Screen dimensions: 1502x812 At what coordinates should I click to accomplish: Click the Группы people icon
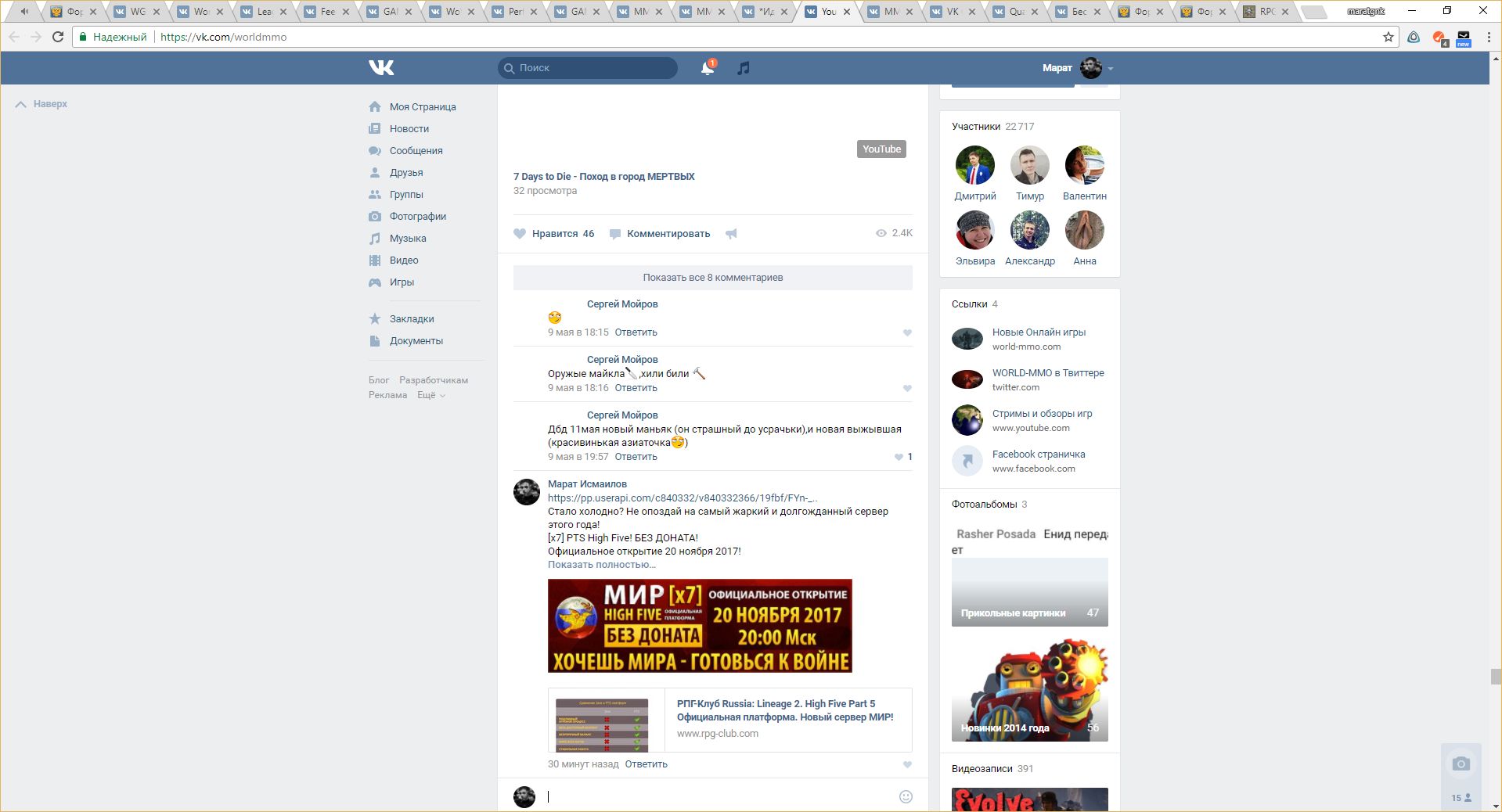(x=375, y=195)
